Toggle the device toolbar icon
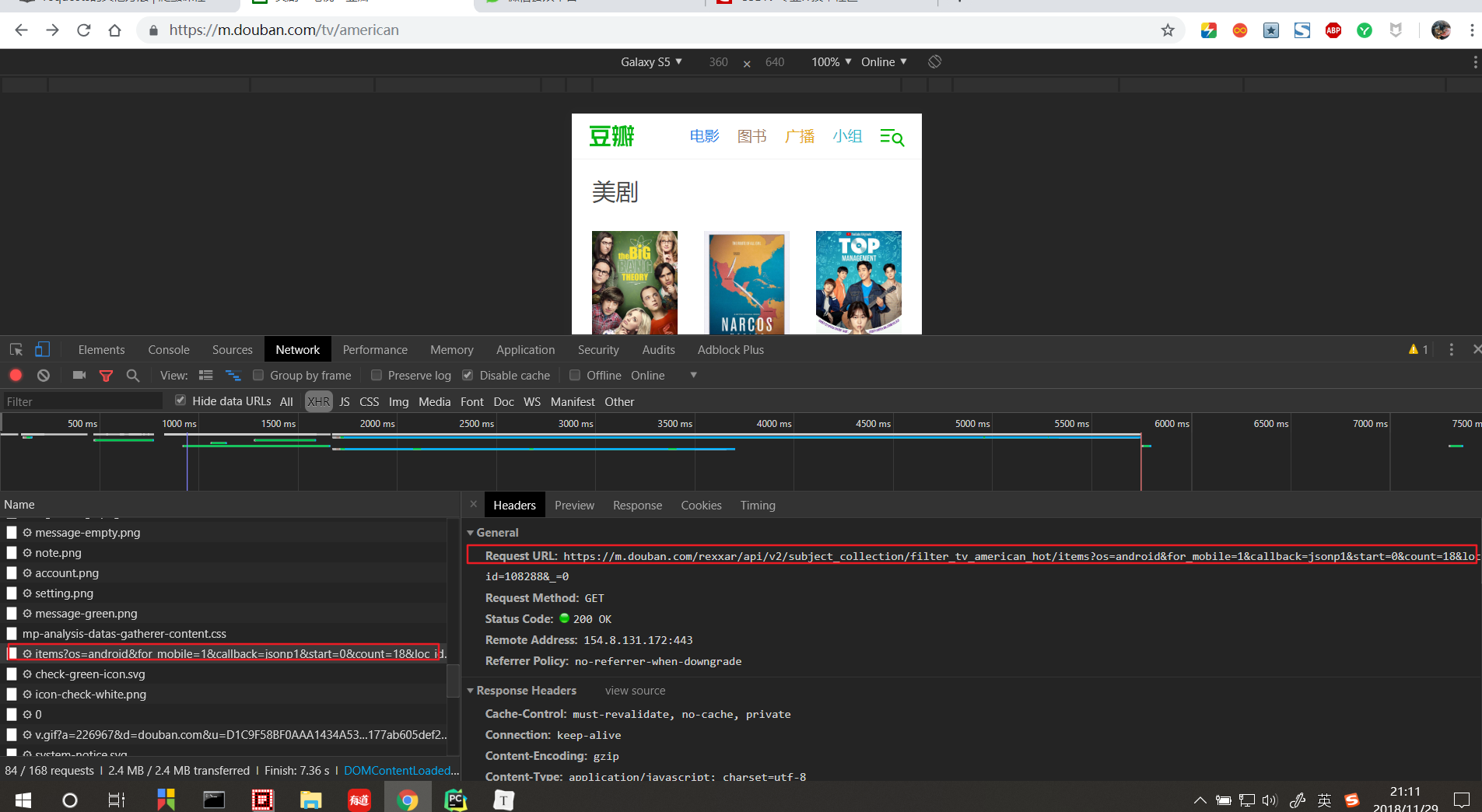The height and width of the screenshot is (812, 1482). point(42,349)
